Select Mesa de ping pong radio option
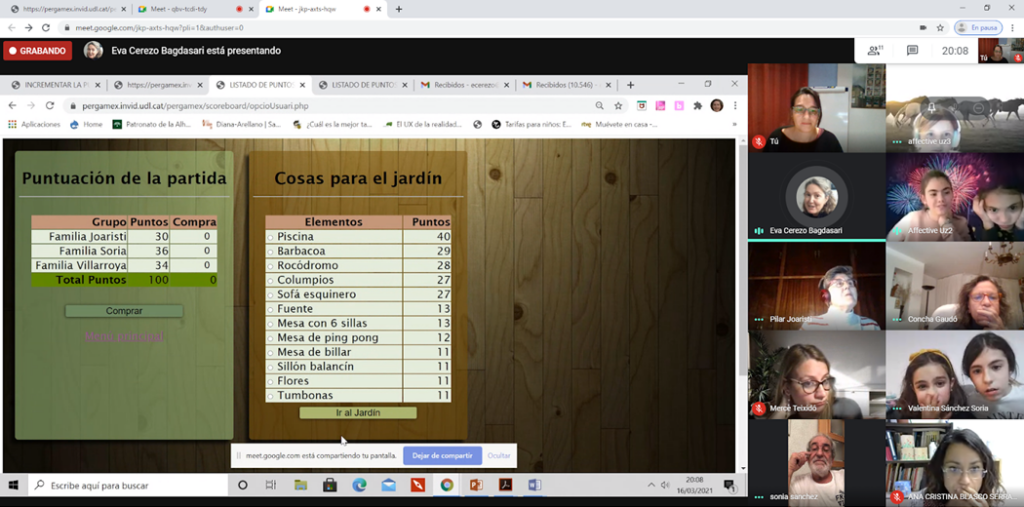The image size is (1024, 507). coord(271,338)
